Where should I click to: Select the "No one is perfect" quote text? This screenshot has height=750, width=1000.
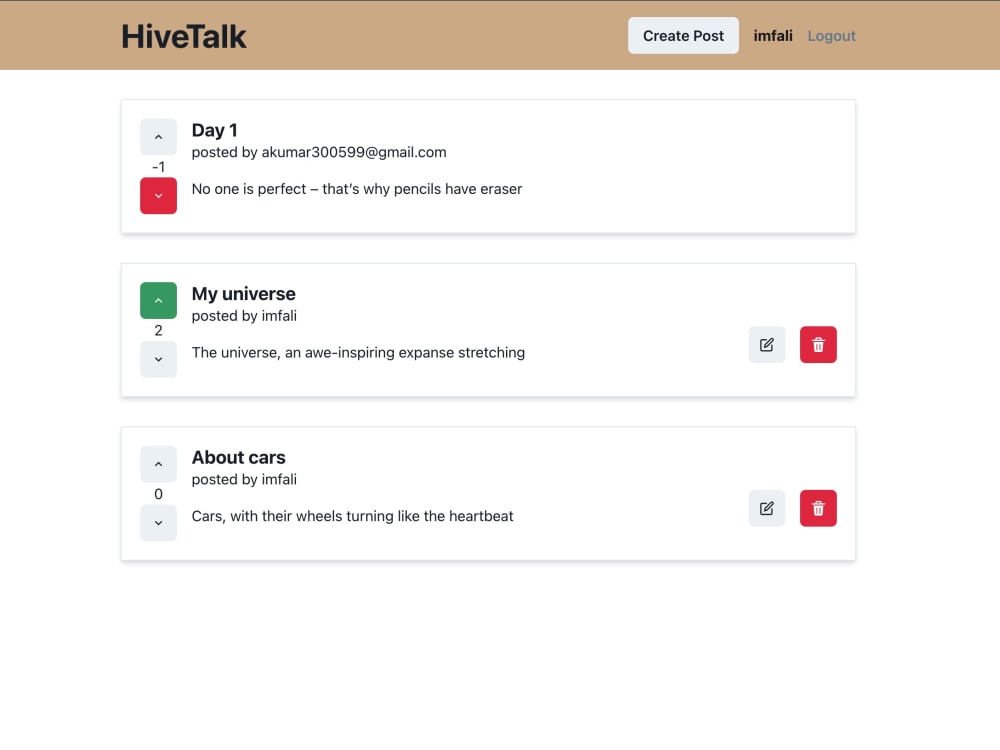click(x=357, y=189)
